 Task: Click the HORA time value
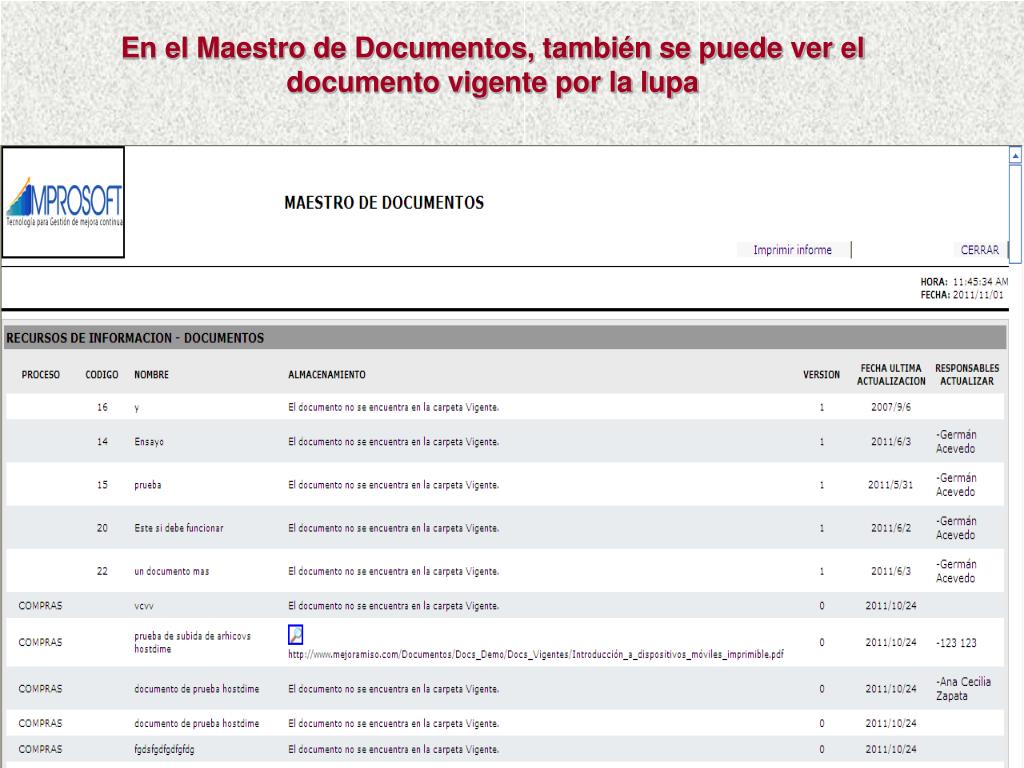pos(980,282)
